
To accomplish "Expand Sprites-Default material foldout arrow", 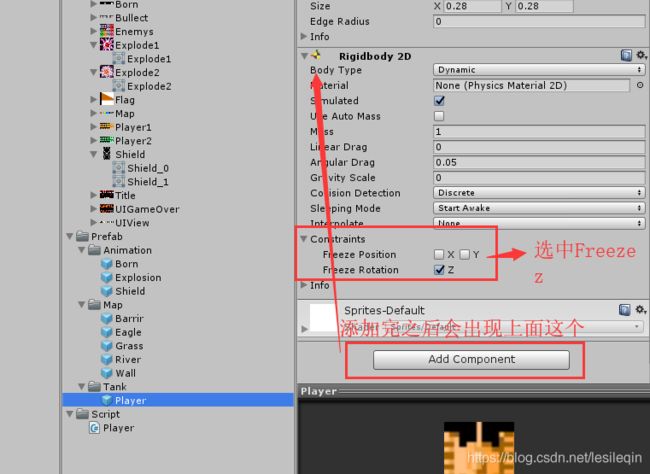I will click(x=305, y=329).
